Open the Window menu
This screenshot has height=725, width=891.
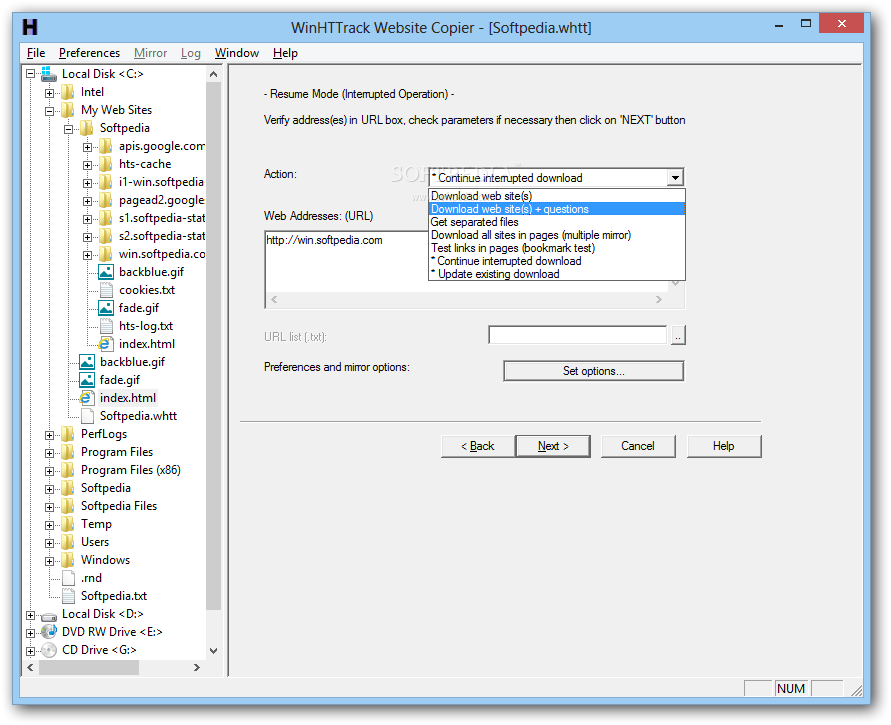point(236,53)
